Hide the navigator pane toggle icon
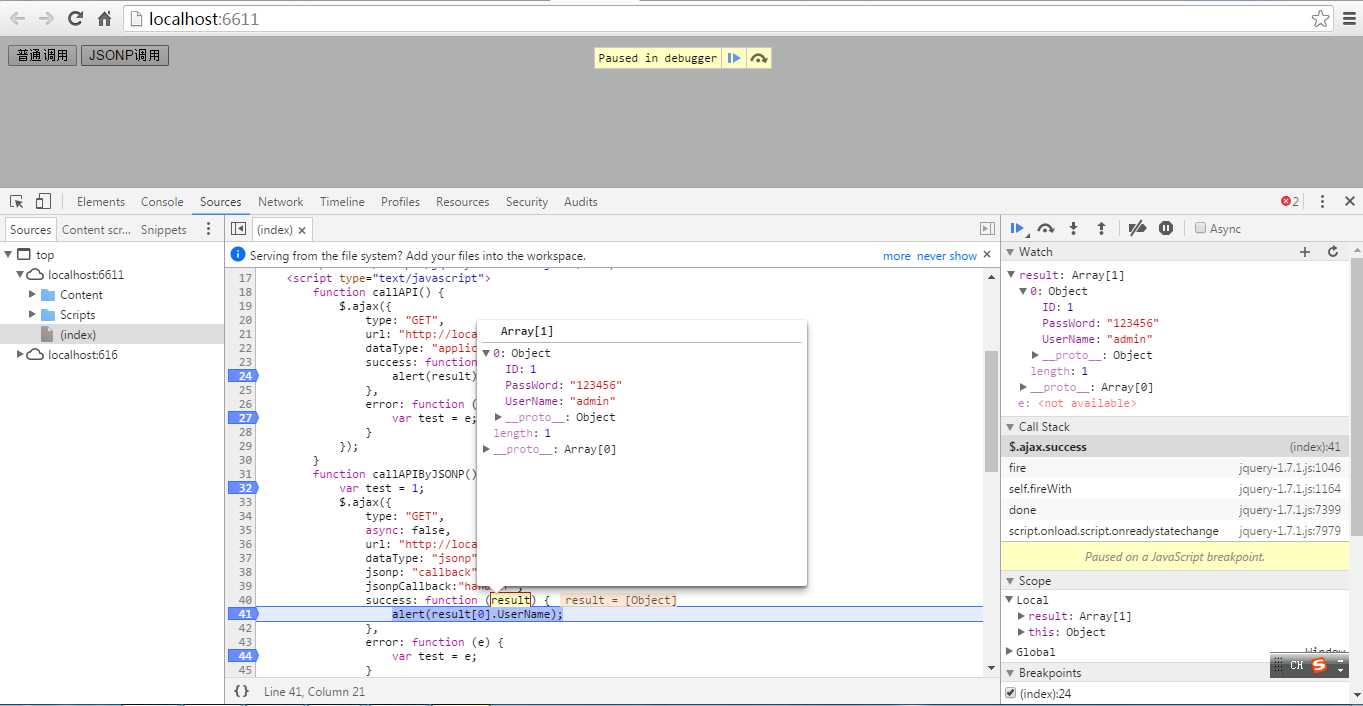Viewport: 1363px width, 706px height. click(x=238, y=229)
